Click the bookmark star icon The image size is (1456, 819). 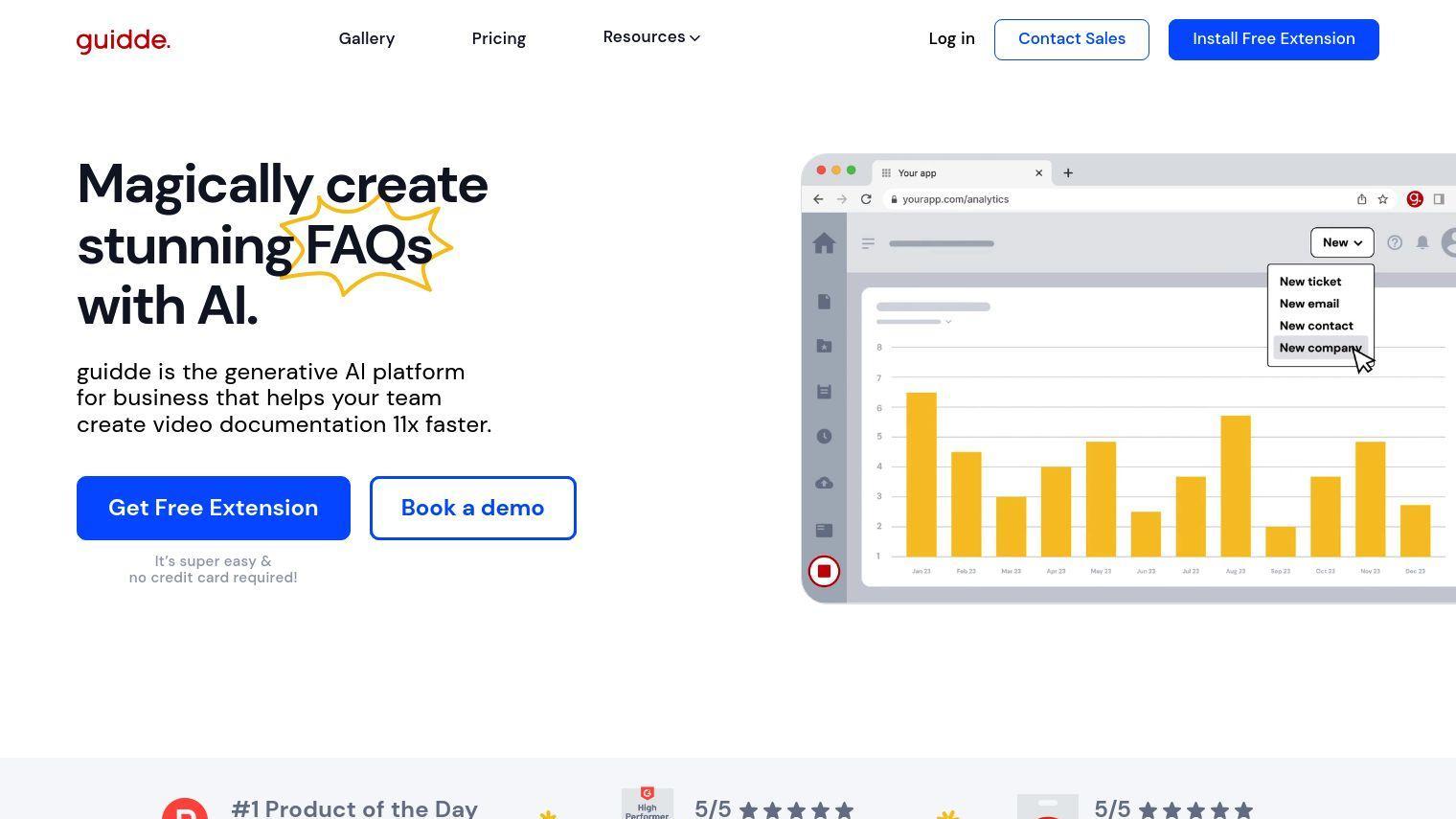pos(1383,199)
